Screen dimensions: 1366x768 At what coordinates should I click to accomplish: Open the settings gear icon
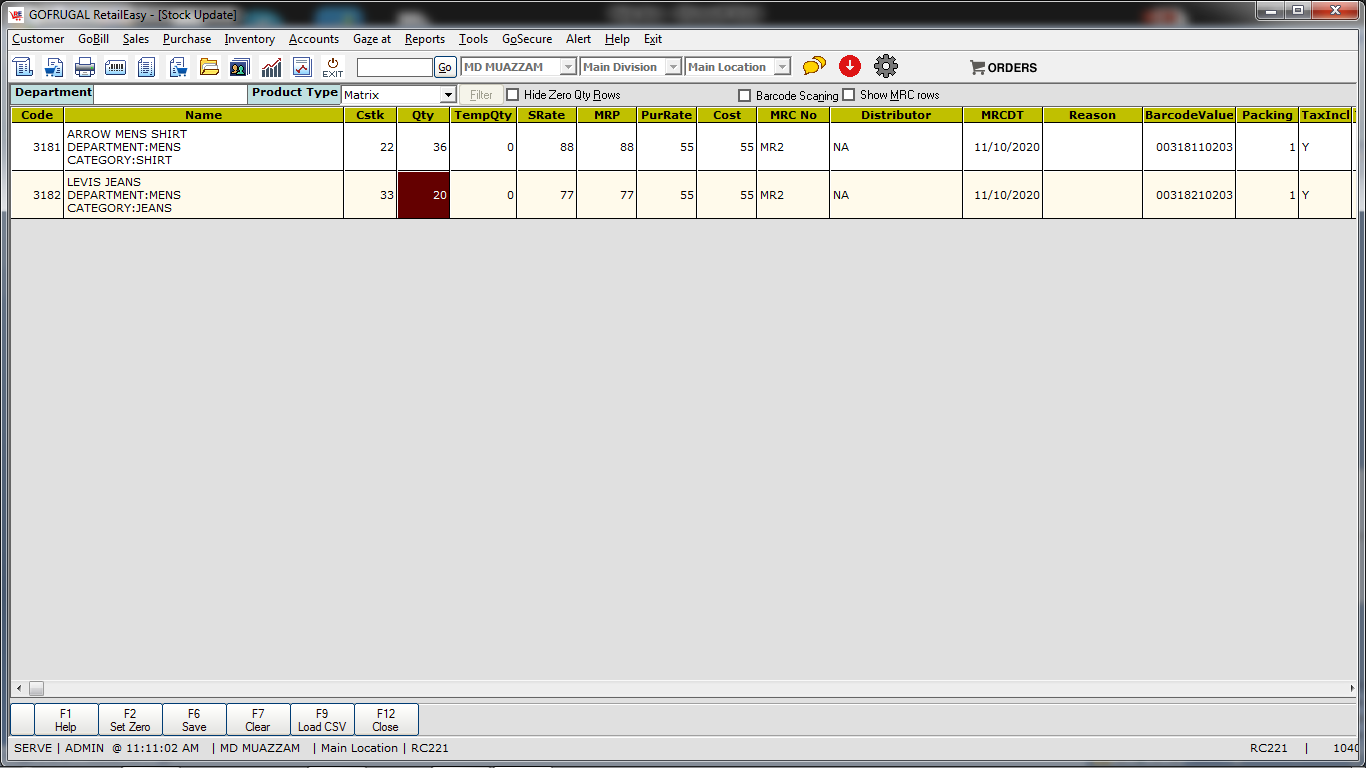[886, 66]
